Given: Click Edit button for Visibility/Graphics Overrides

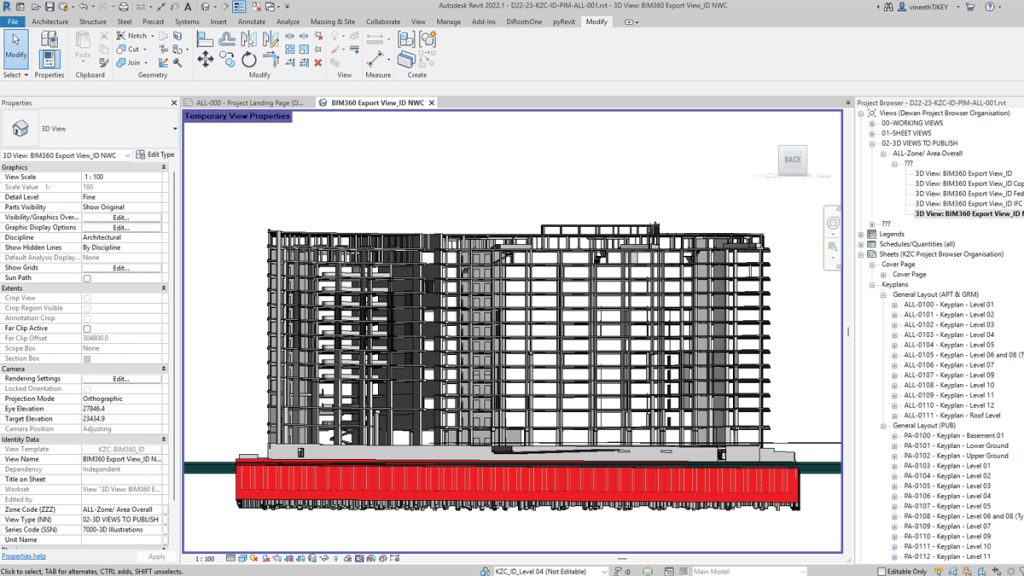Looking at the screenshot, I should (121, 217).
